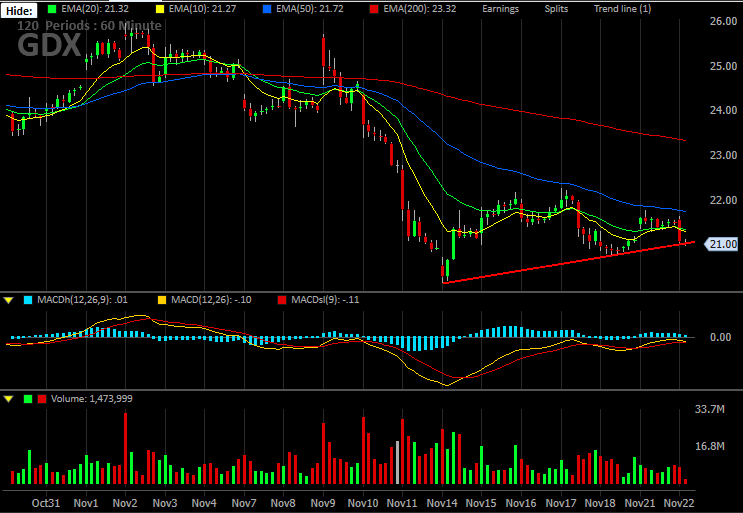
Task: Hide the Earnings overlay
Action: [x=500, y=9]
